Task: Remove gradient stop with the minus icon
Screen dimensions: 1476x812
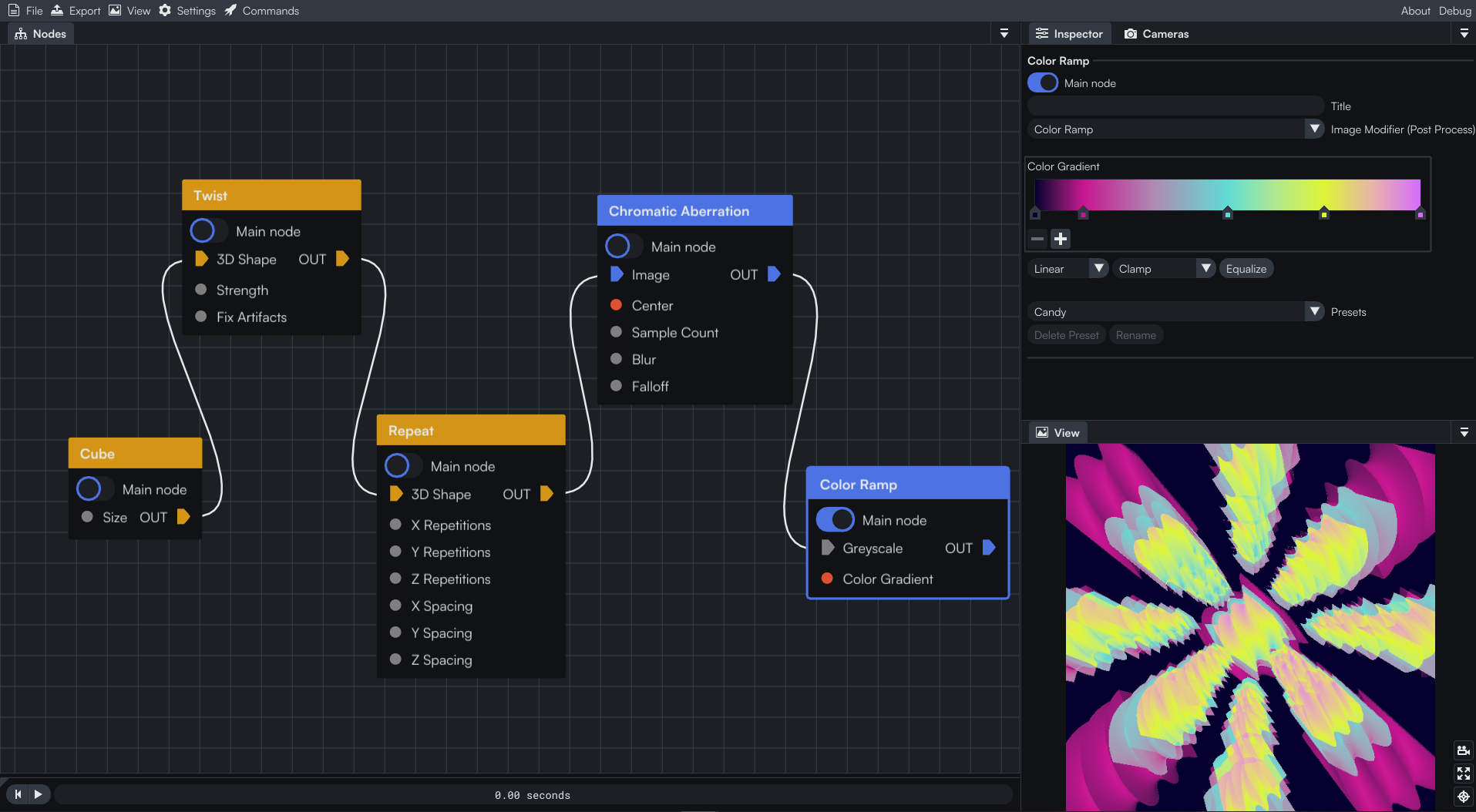Action: 1037,239
